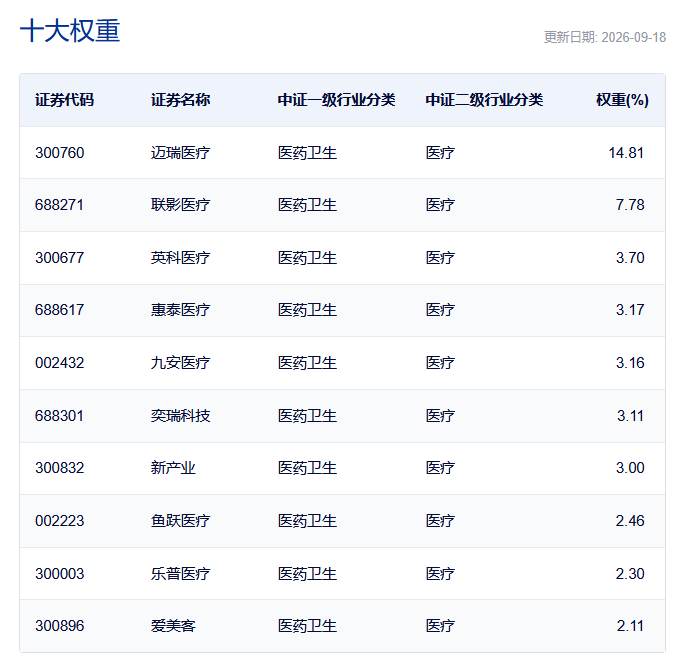The image size is (693, 669).
Task: Select the 惠泰医疗 name cell
Action: [x=180, y=310]
